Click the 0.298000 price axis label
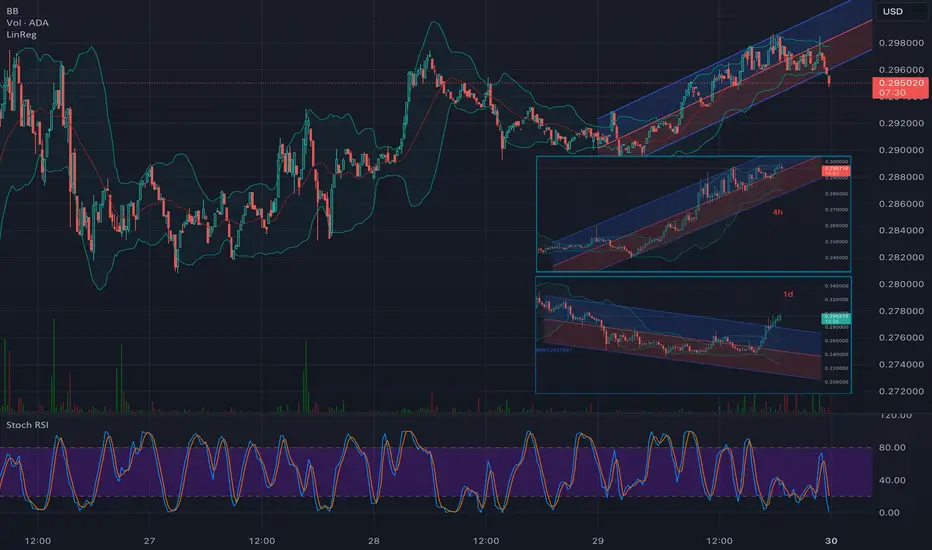Viewport: 932px width, 550px height. tap(901, 43)
